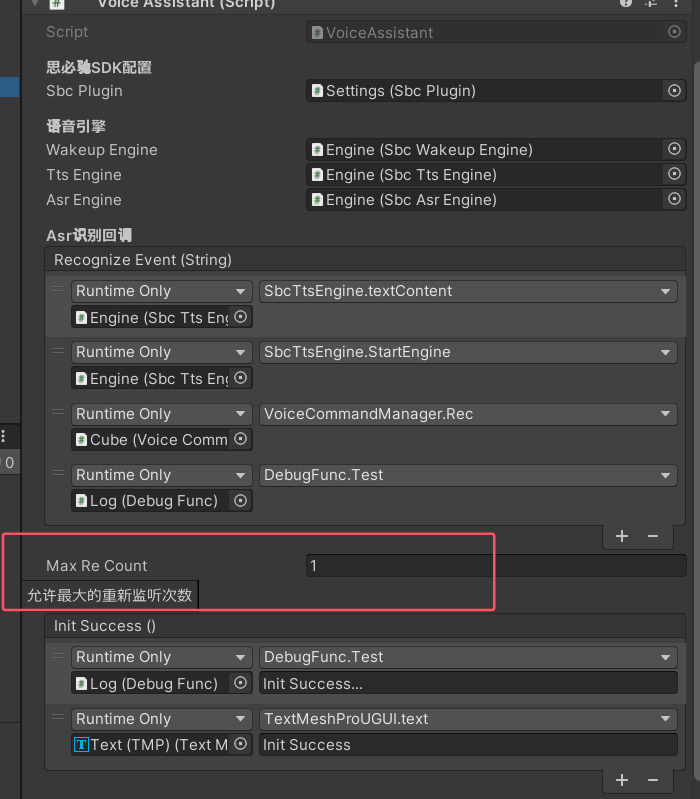Click the Tts Engine label
The width and height of the screenshot is (700, 799).
click(x=84, y=175)
